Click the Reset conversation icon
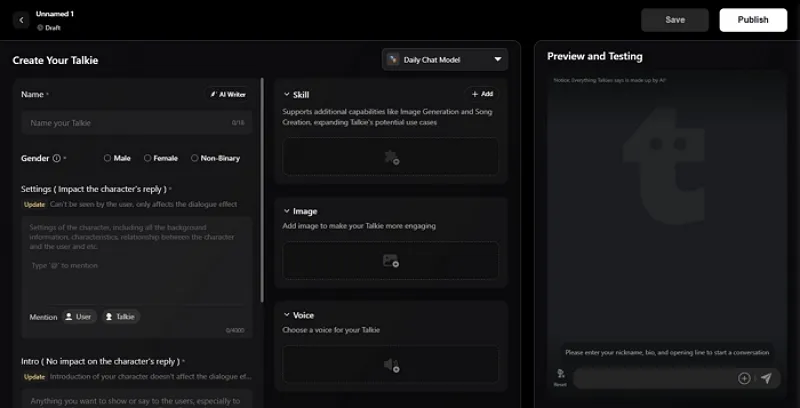This screenshot has height=408, width=800. (560, 377)
